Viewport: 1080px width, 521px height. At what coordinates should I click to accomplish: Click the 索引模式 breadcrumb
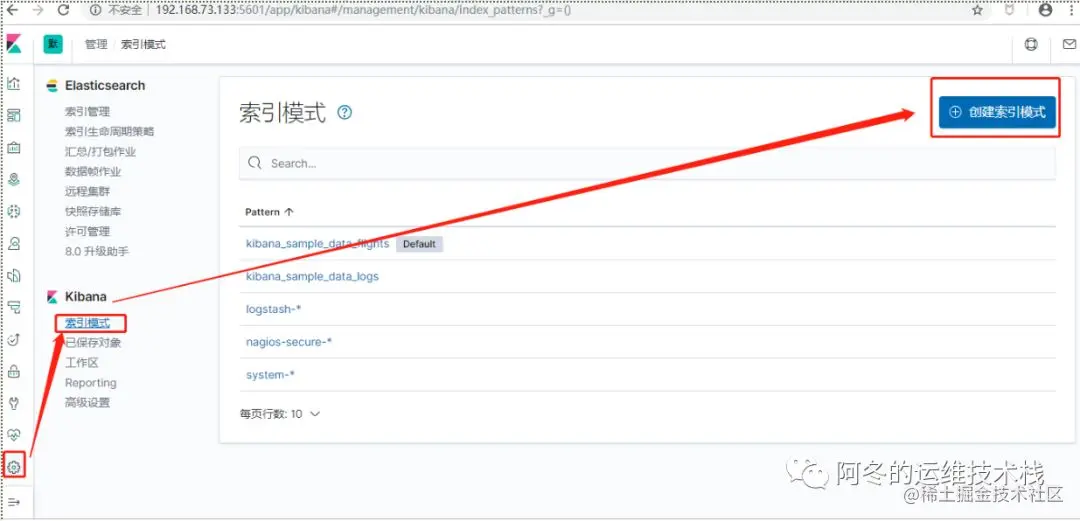coord(143,45)
